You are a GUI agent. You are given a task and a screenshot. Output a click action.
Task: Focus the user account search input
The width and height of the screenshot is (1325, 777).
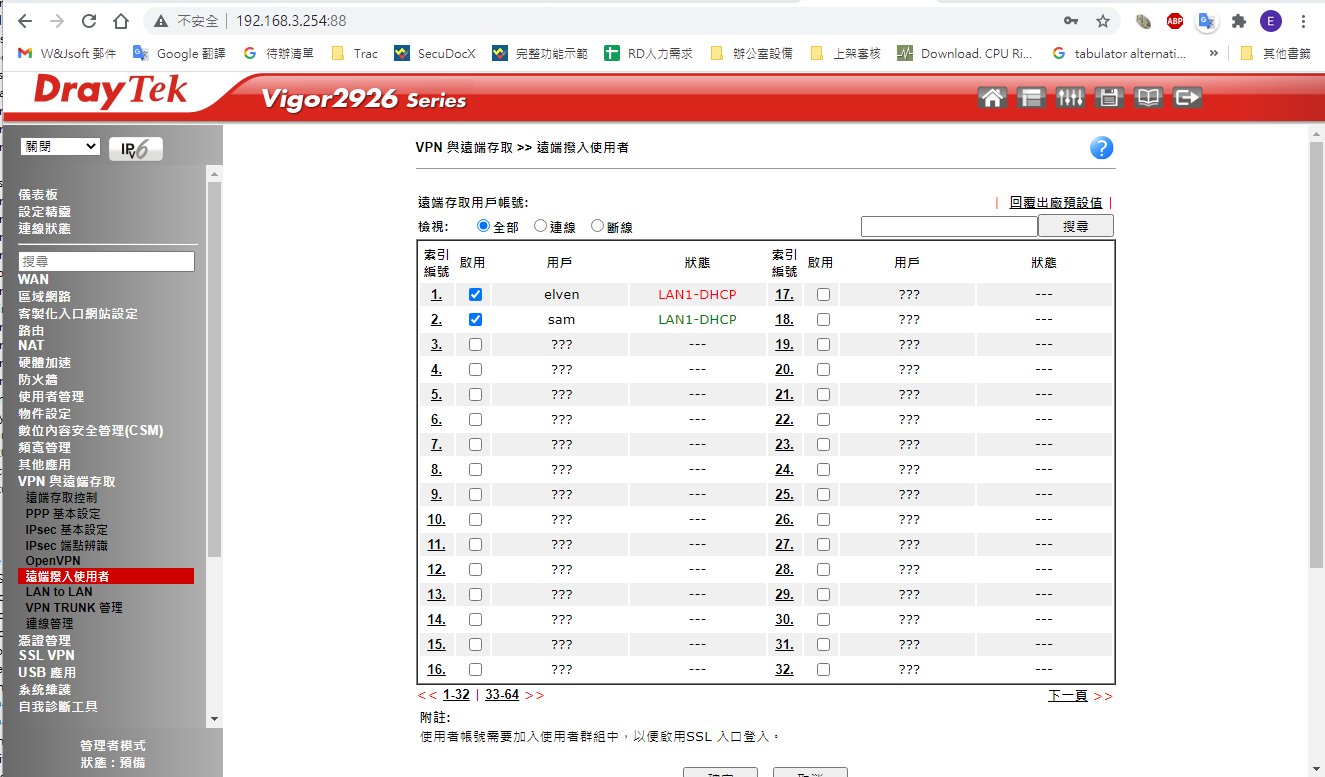pyautogui.click(x=949, y=227)
